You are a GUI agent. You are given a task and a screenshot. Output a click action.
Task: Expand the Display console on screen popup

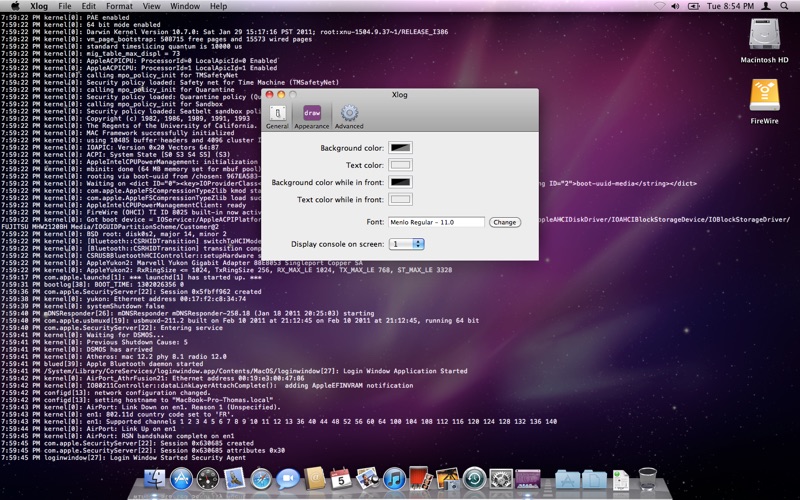[407, 244]
